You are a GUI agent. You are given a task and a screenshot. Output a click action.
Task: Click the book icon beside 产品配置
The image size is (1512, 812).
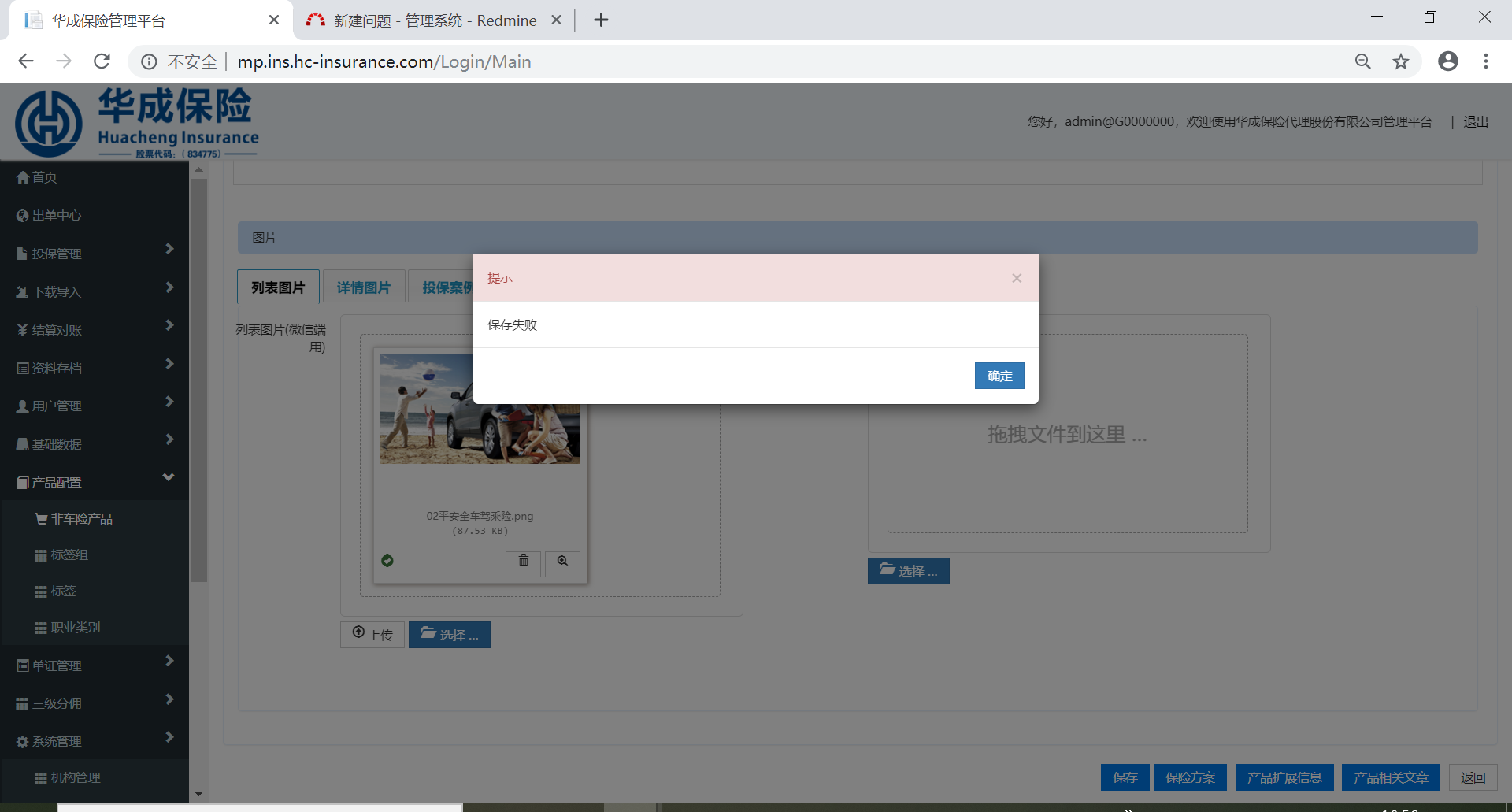pos(23,483)
